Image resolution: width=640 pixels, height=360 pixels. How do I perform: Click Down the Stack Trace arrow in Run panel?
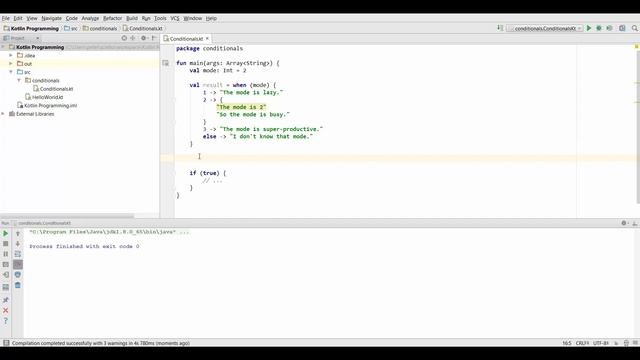pyautogui.click(x=18, y=244)
